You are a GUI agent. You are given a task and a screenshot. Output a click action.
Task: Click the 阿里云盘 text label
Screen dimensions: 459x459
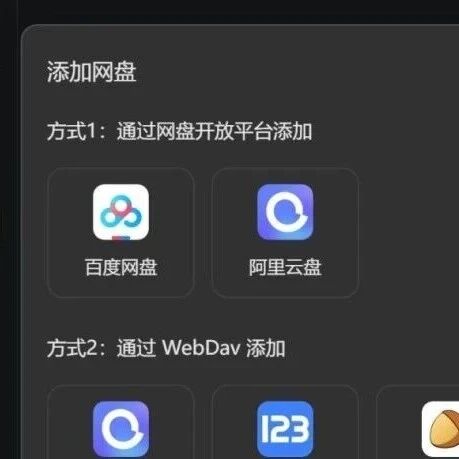(x=285, y=267)
